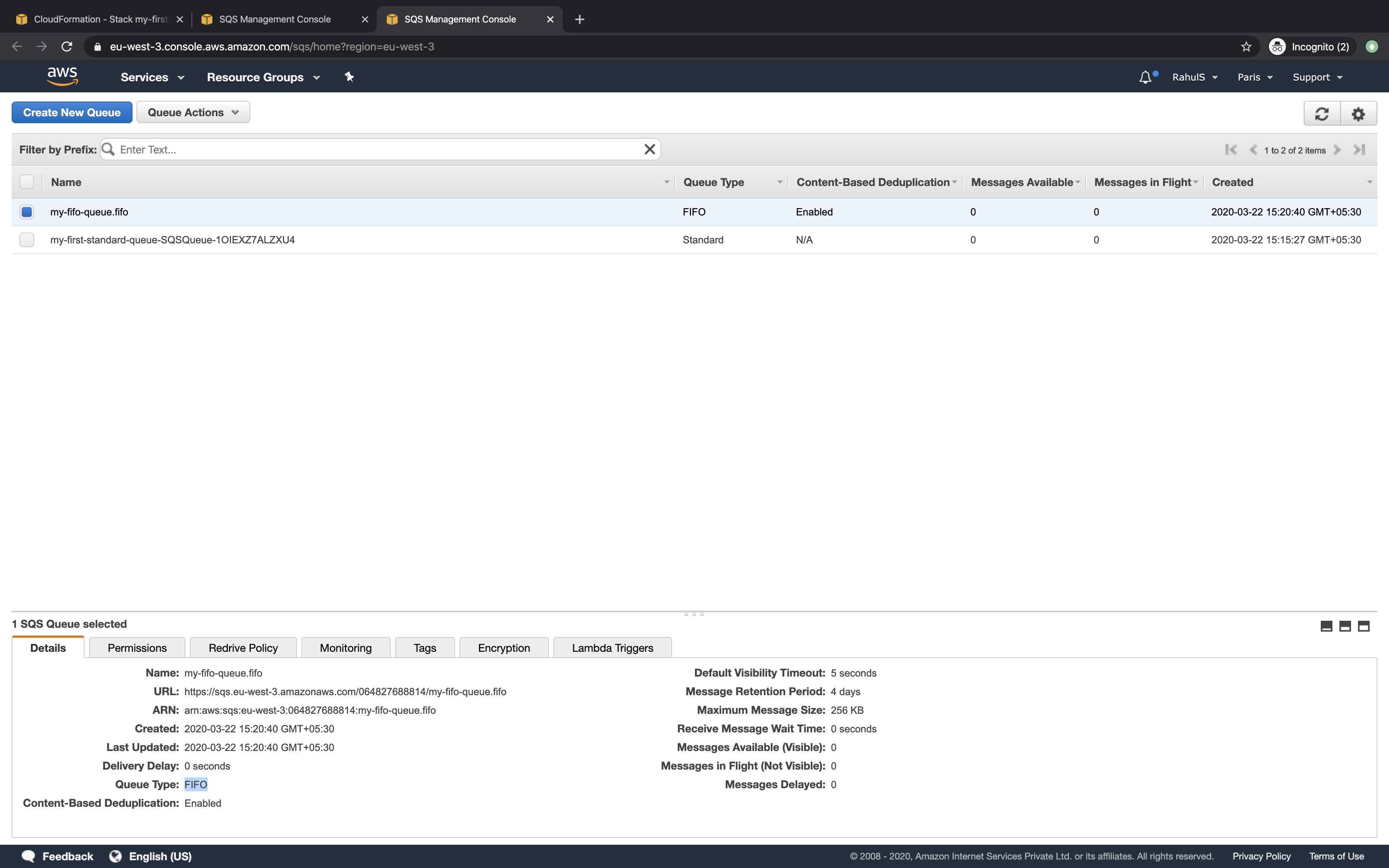Uncheck the my-fifo-queue.fifo checkbox
This screenshot has width=1389, height=868.
pos(26,212)
